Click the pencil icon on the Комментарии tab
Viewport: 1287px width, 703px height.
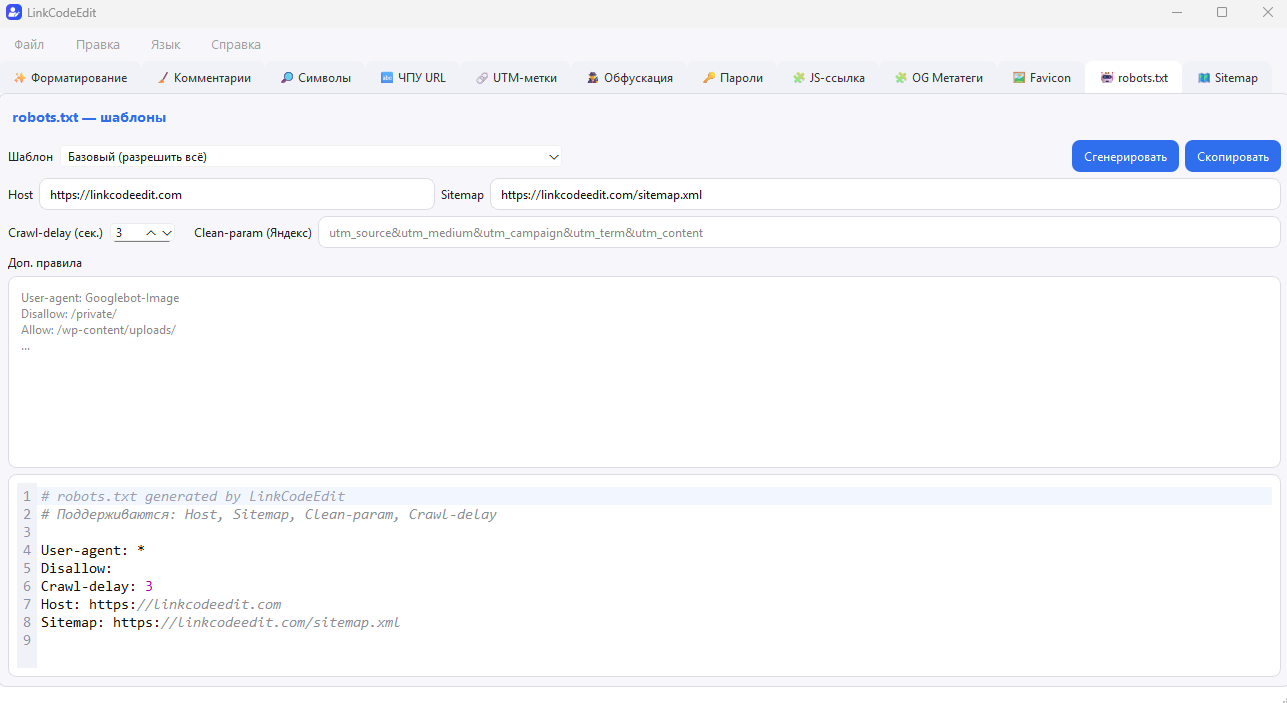pyautogui.click(x=163, y=78)
